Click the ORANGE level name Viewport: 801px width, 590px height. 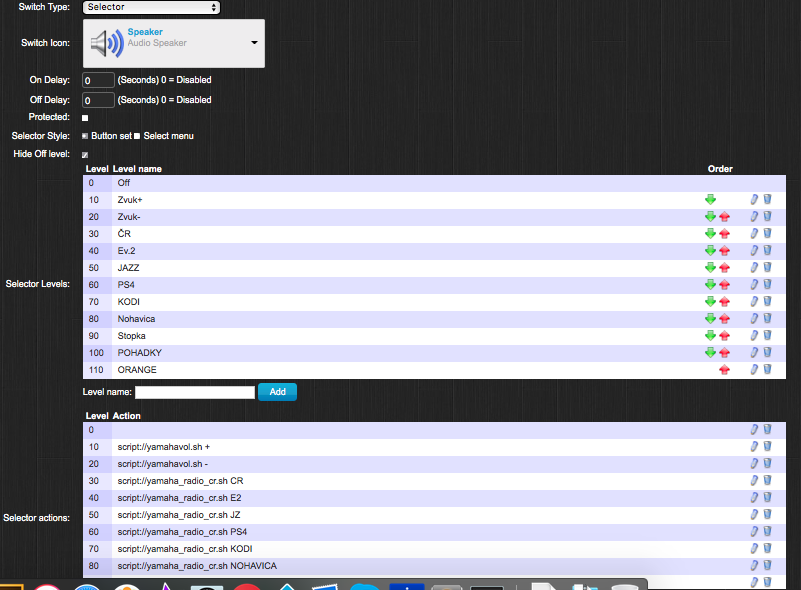coord(137,370)
